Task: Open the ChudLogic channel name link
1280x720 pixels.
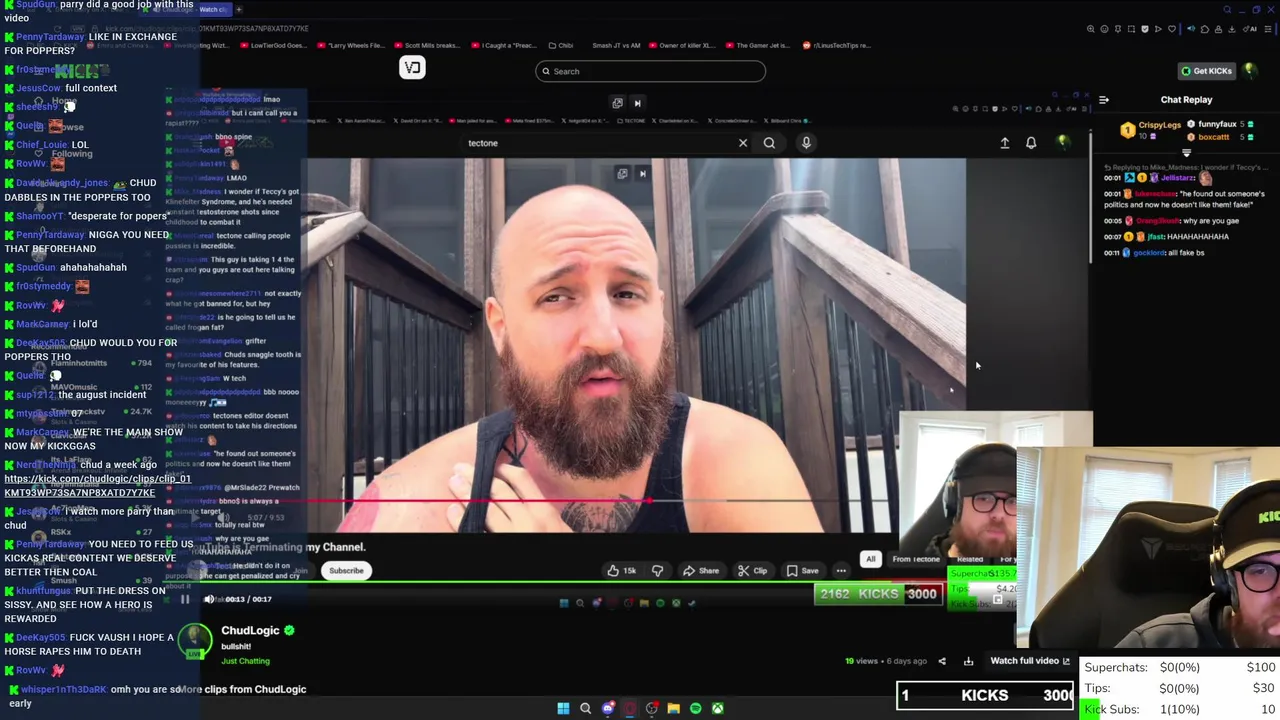Action: tap(250, 631)
